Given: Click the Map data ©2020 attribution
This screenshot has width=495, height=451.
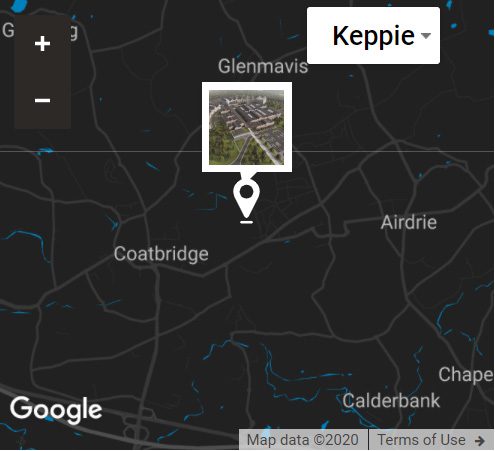Looking at the screenshot, I should coord(302,440).
